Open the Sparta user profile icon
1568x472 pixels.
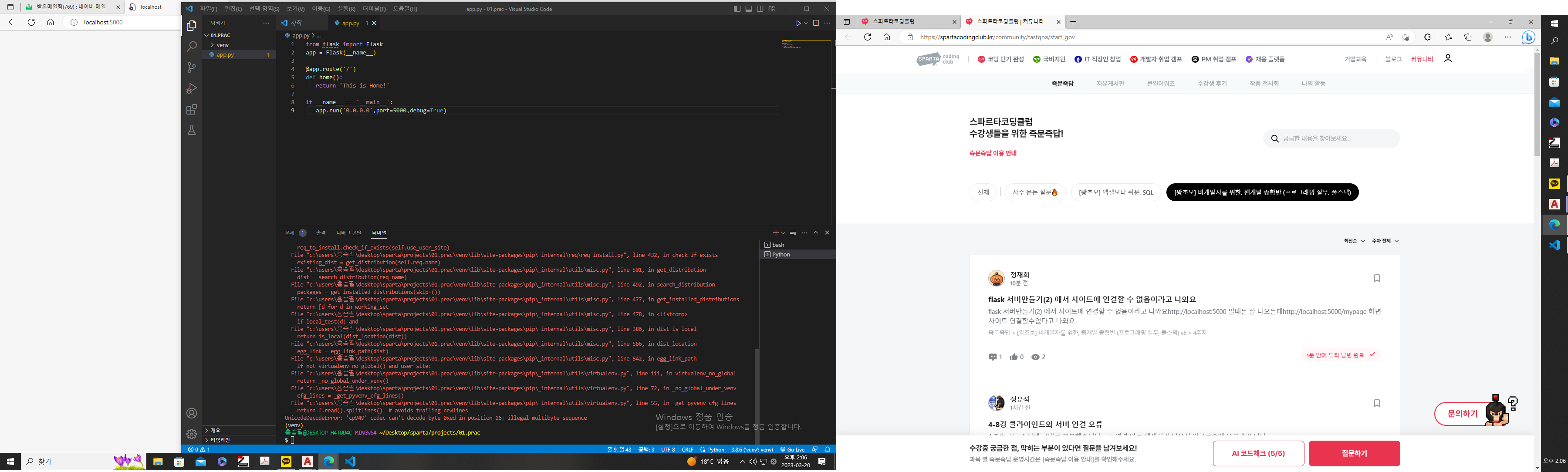1448,58
